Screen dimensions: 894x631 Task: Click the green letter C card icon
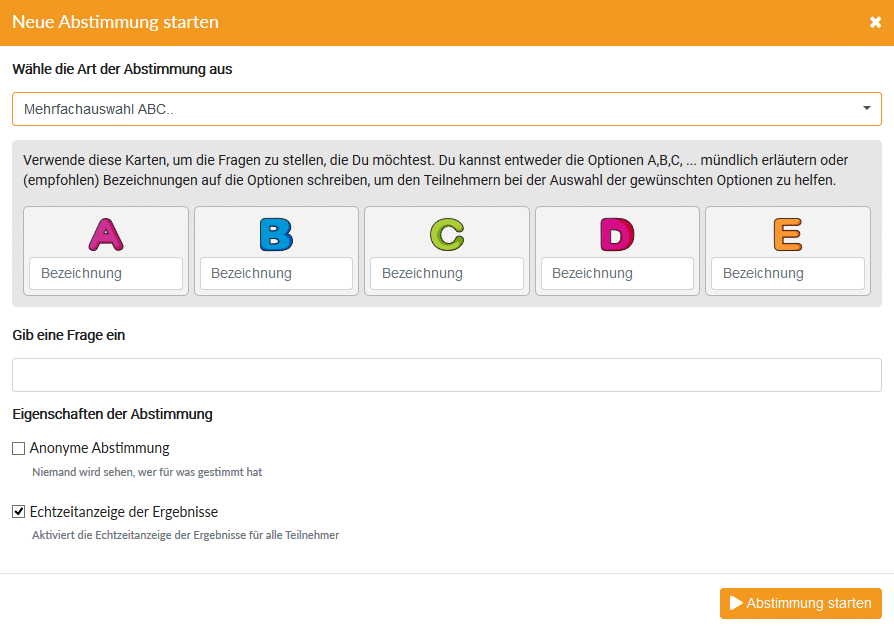tap(447, 234)
